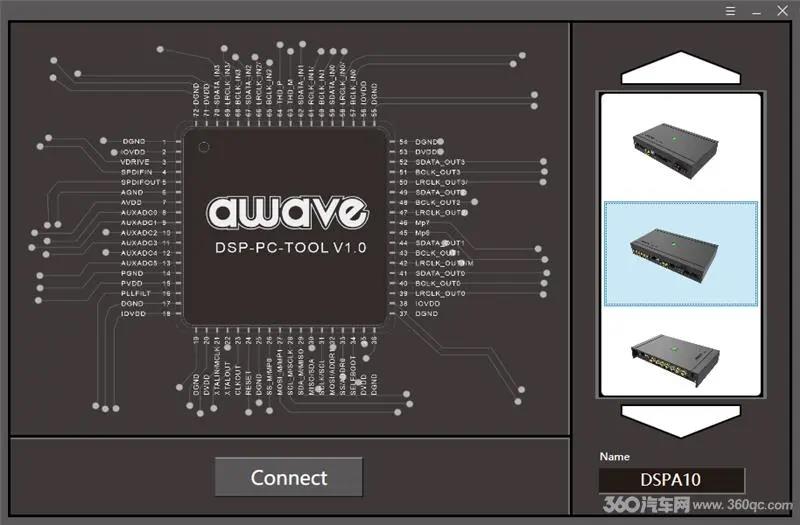The height and width of the screenshot is (525, 800).
Task: Click the PLLFILT pin label
Action: tap(136, 293)
